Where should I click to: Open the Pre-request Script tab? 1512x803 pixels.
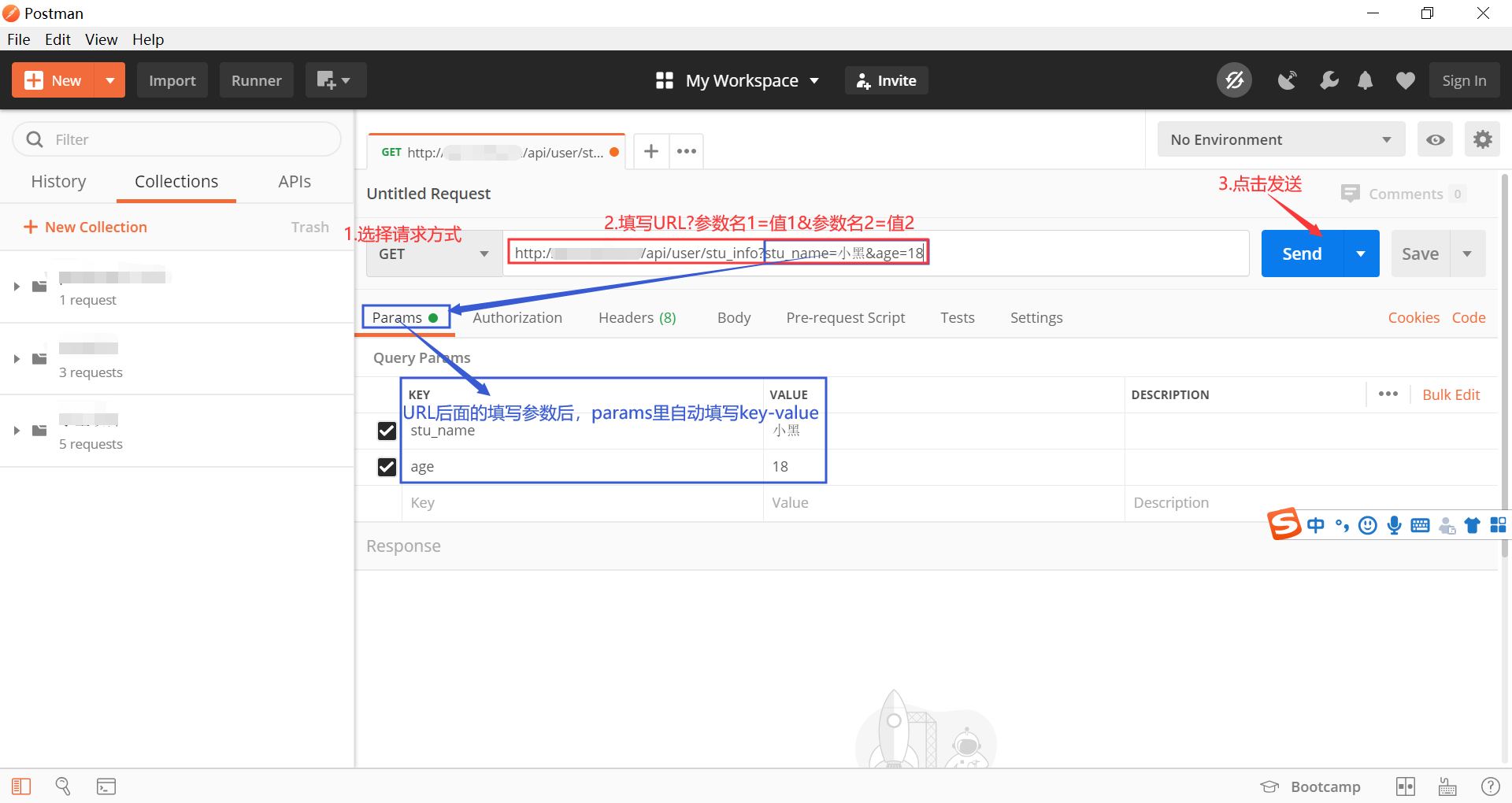click(x=846, y=317)
